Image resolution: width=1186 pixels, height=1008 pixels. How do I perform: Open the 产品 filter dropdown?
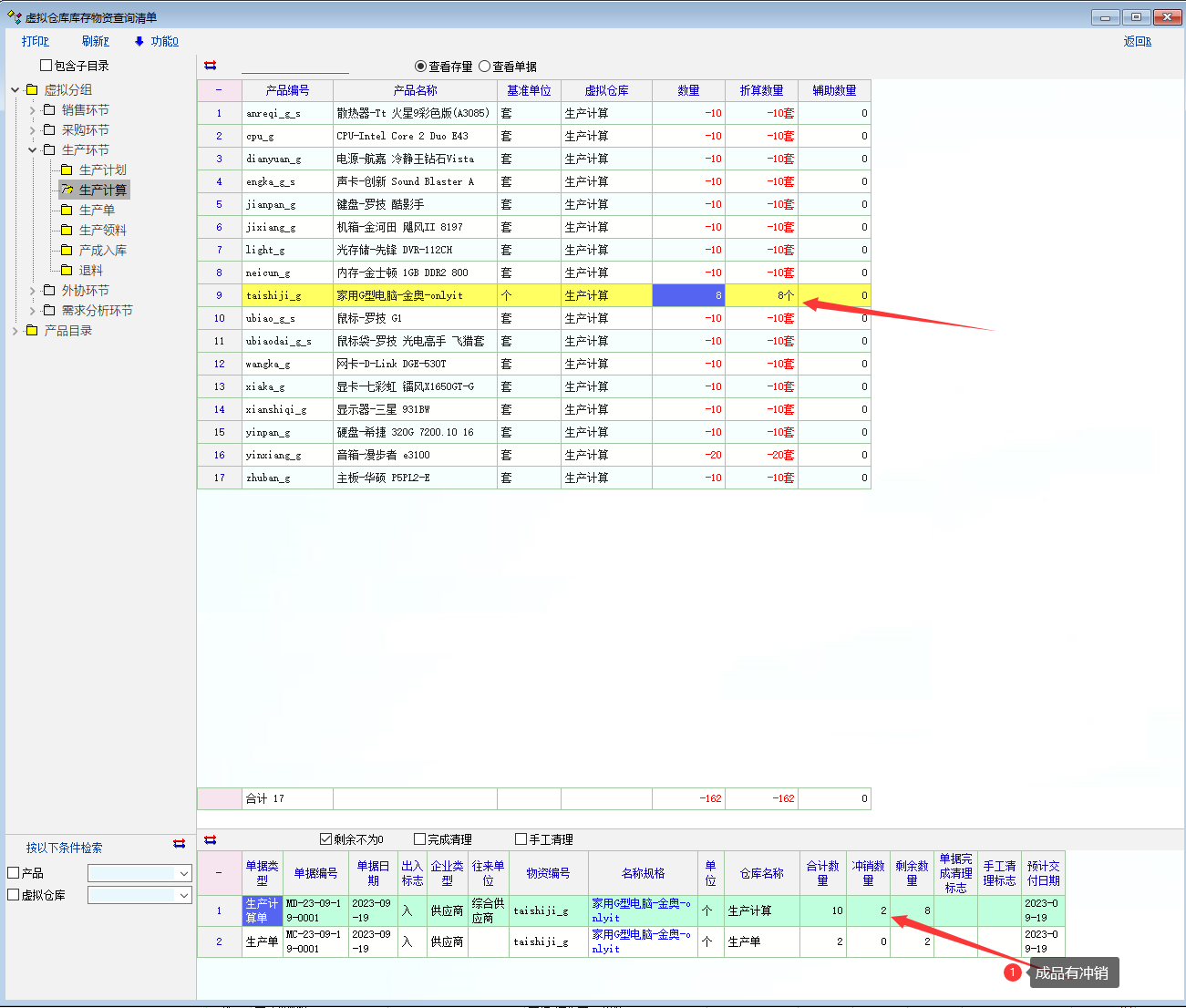(184, 874)
